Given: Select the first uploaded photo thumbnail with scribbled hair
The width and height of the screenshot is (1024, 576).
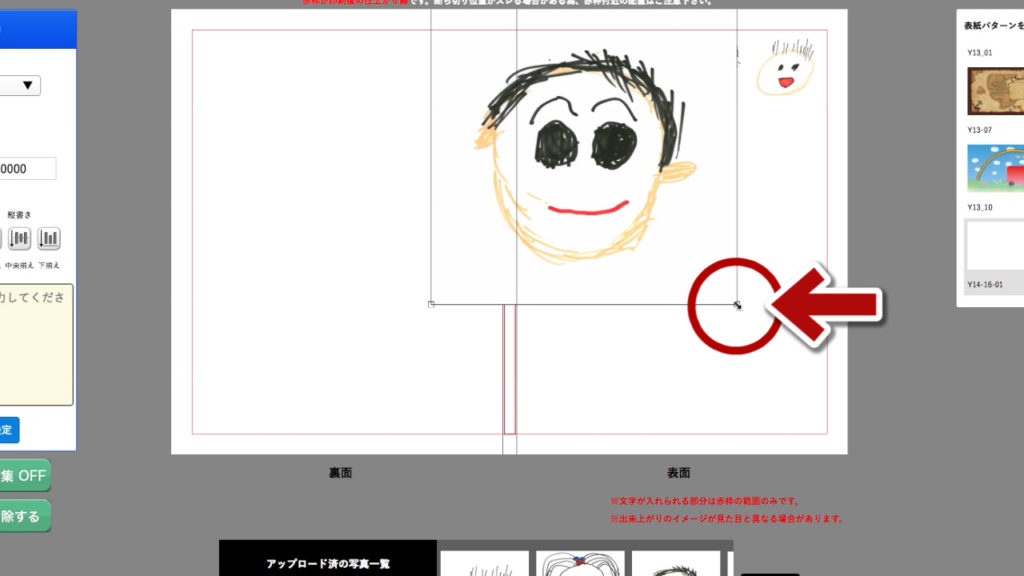Looking at the screenshot, I should pyautogui.click(x=485, y=564).
